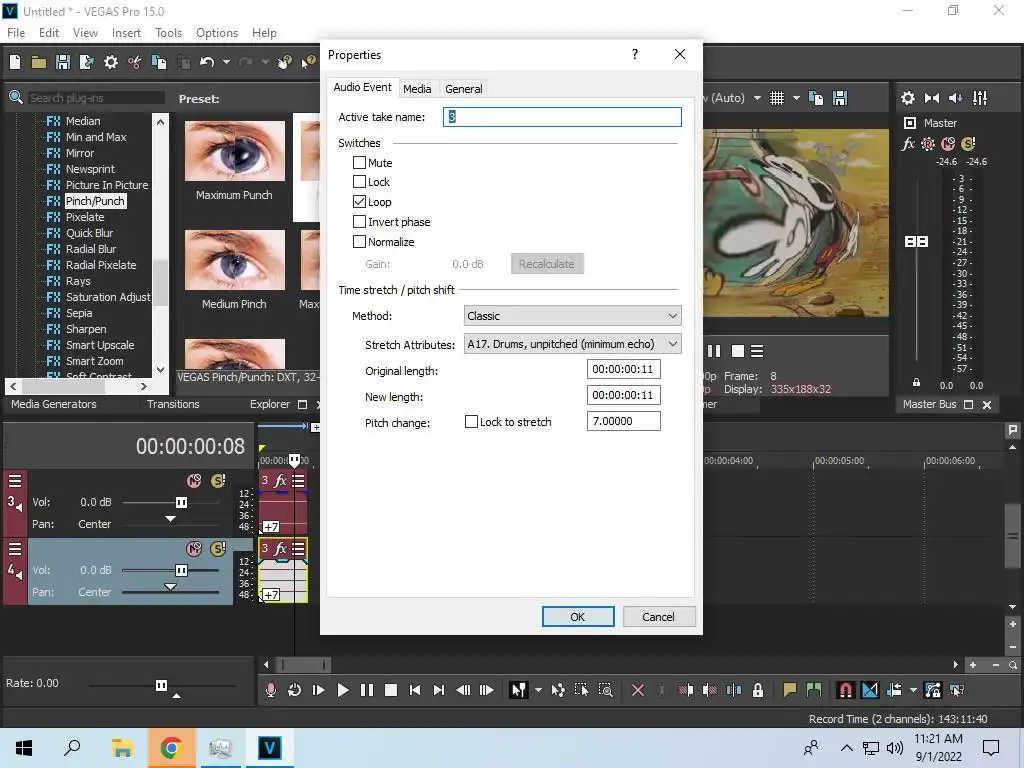Adjust the playback Rate slider
This screenshot has width=1024, height=768.
click(x=161, y=685)
